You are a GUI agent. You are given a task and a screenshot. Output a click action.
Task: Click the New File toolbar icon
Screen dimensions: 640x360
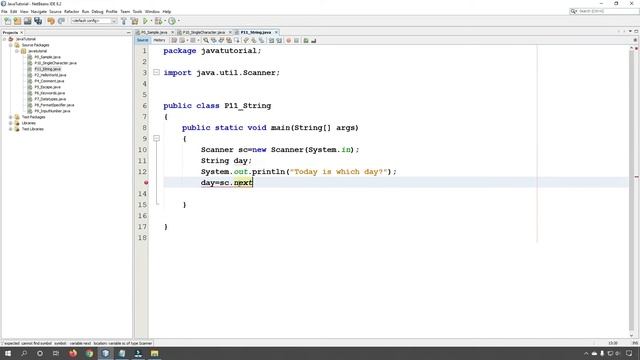tap(7, 21)
